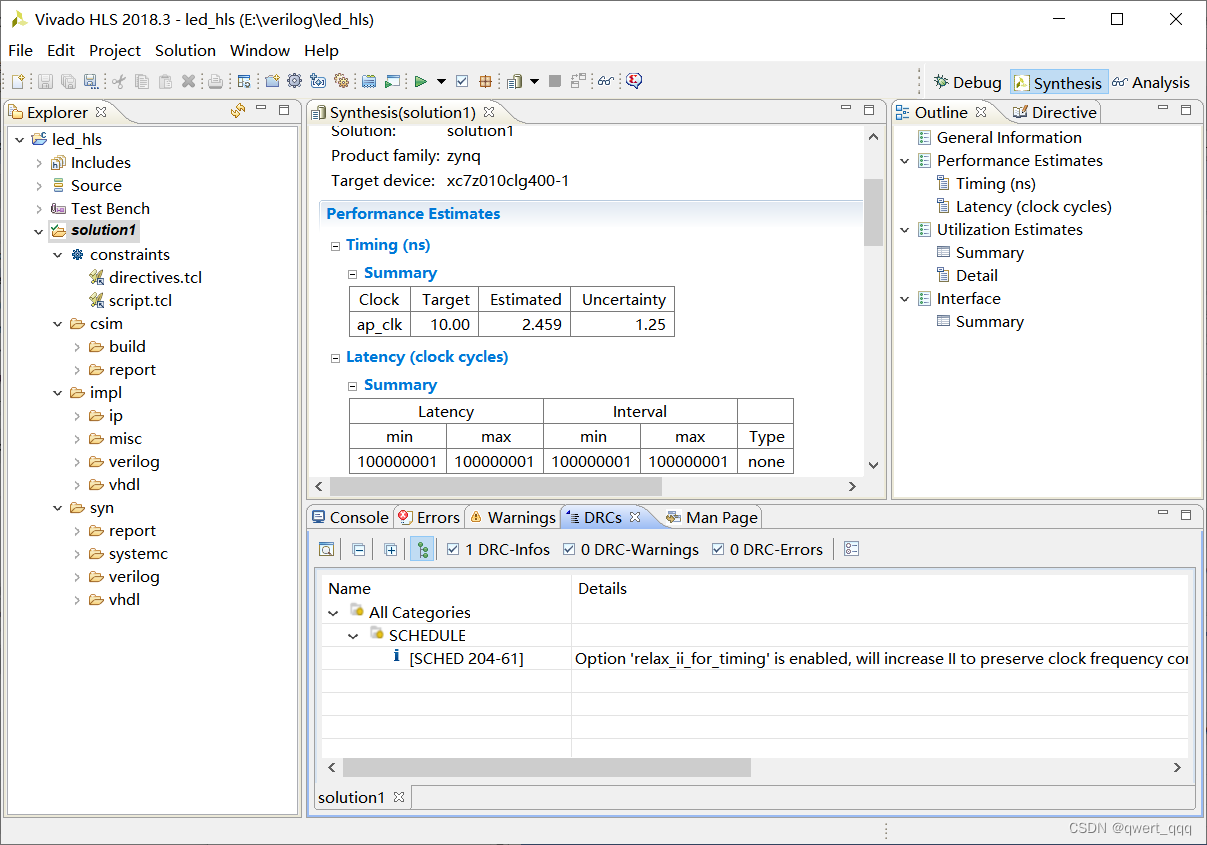1207x845 pixels.
Task: Click the Cut scissors toolbar icon
Action: pyautogui.click(x=118, y=81)
